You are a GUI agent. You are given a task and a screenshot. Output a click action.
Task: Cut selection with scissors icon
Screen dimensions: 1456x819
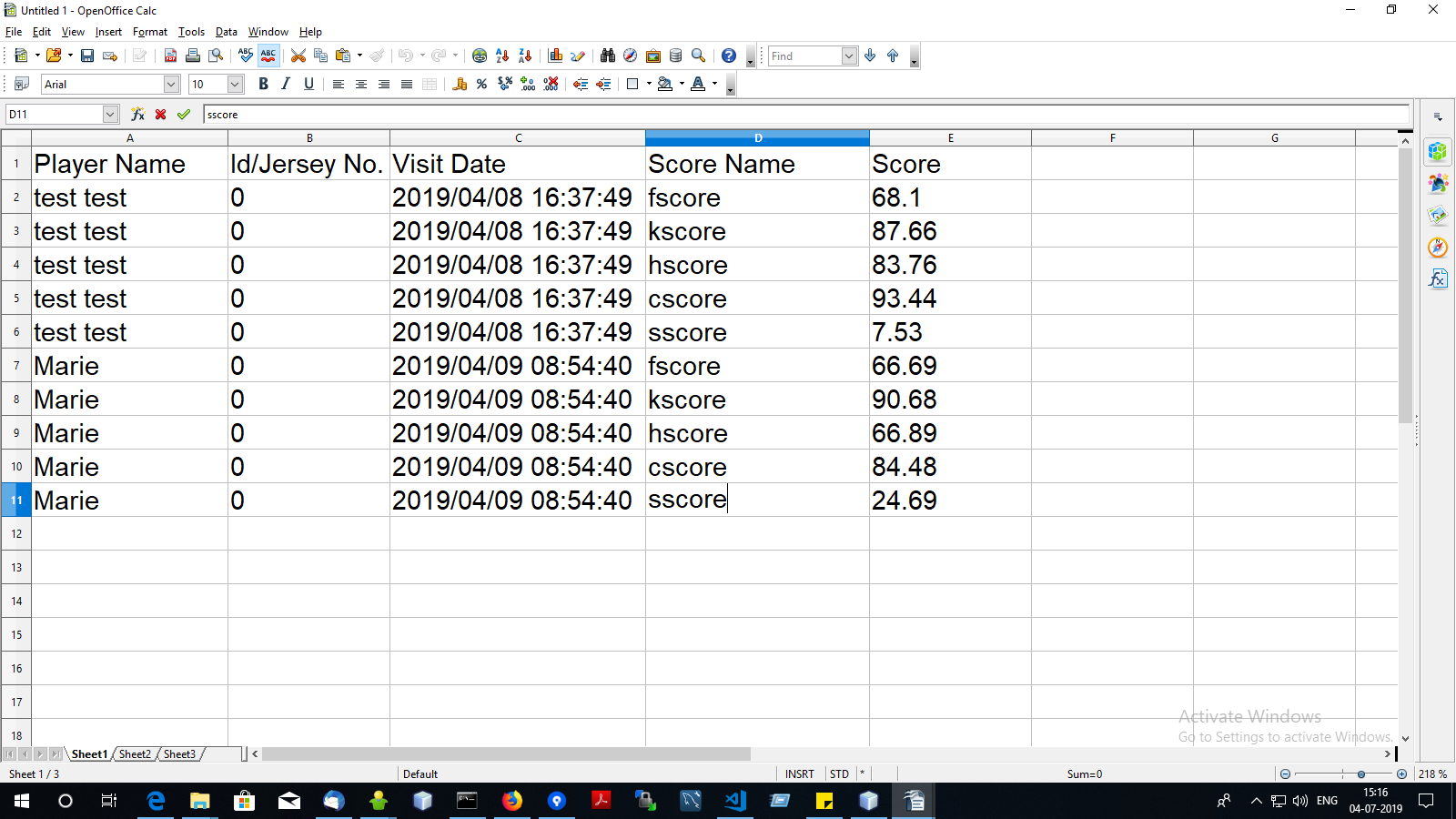point(298,56)
